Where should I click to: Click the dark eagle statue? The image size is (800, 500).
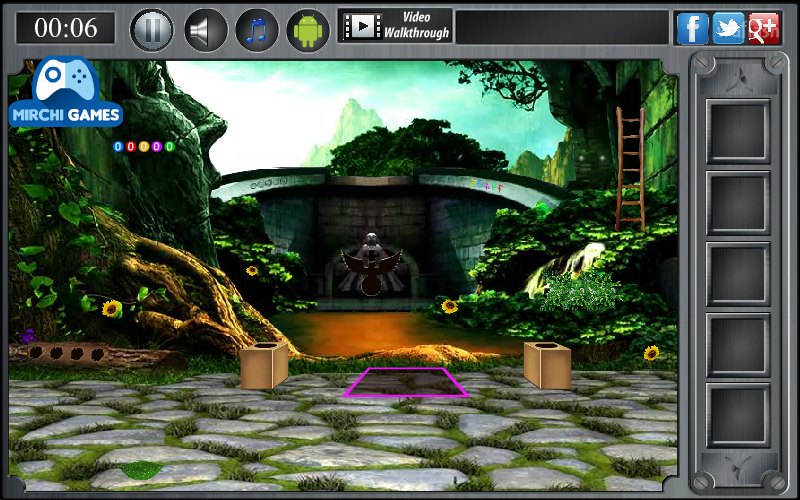tap(371, 265)
